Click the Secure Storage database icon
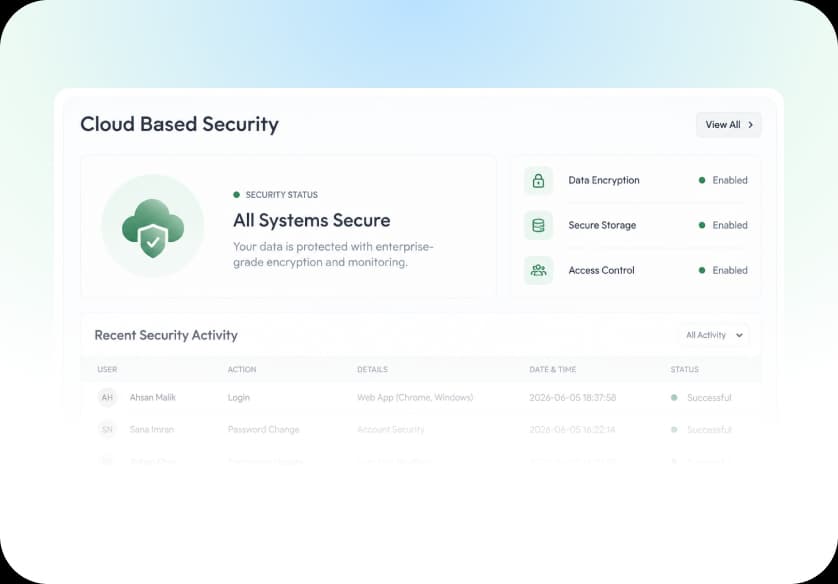Viewport: 838px width, 584px height. (x=538, y=225)
